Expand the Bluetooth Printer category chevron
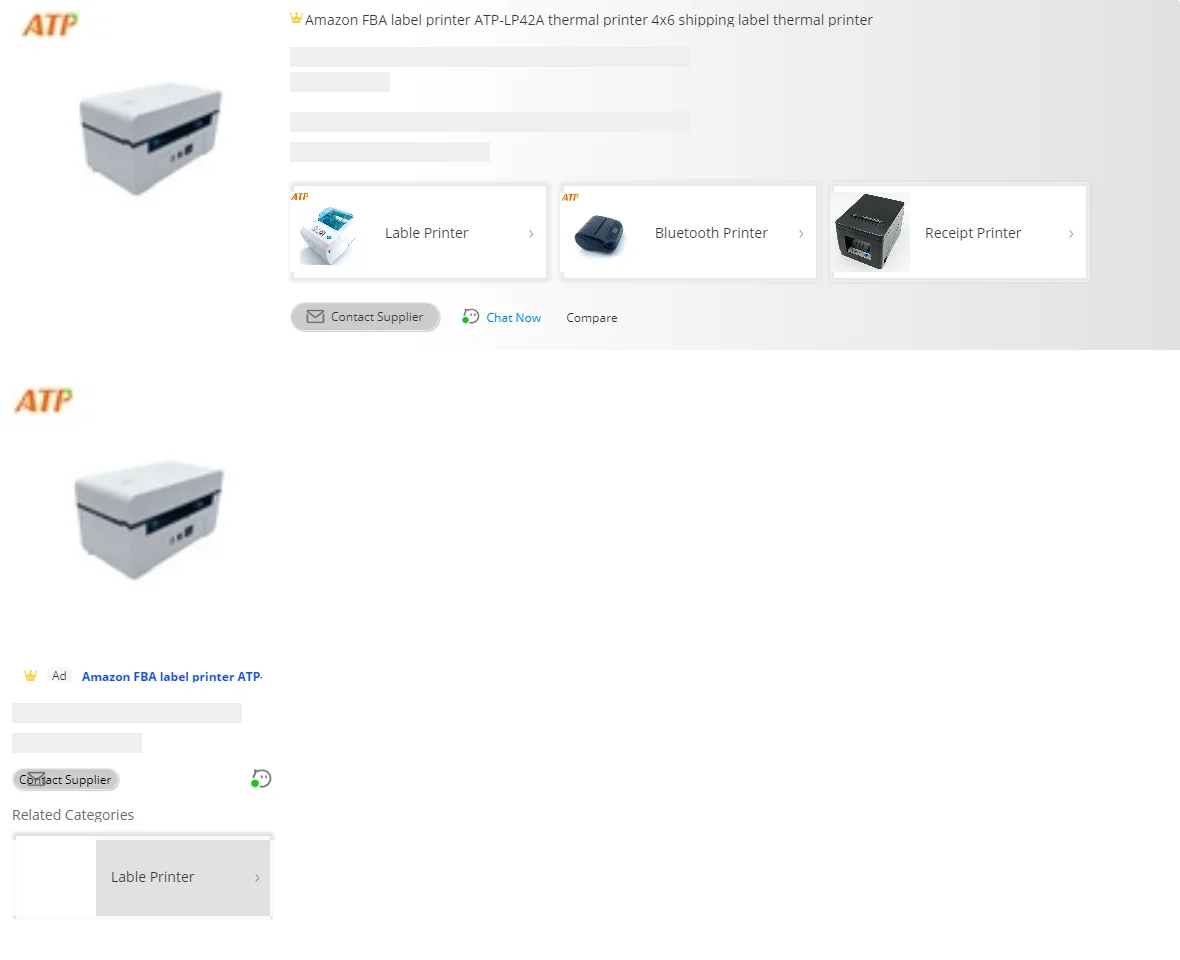The image size is (1180, 960). pos(801,234)
